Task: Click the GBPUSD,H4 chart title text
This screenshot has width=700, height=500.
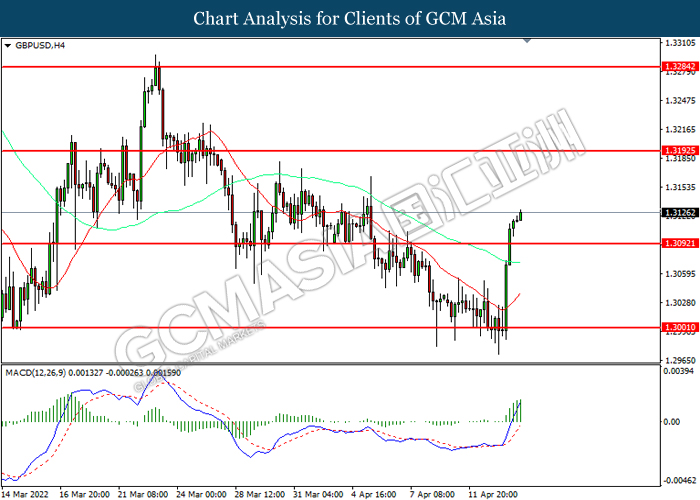Action: [x=40, y=46]
